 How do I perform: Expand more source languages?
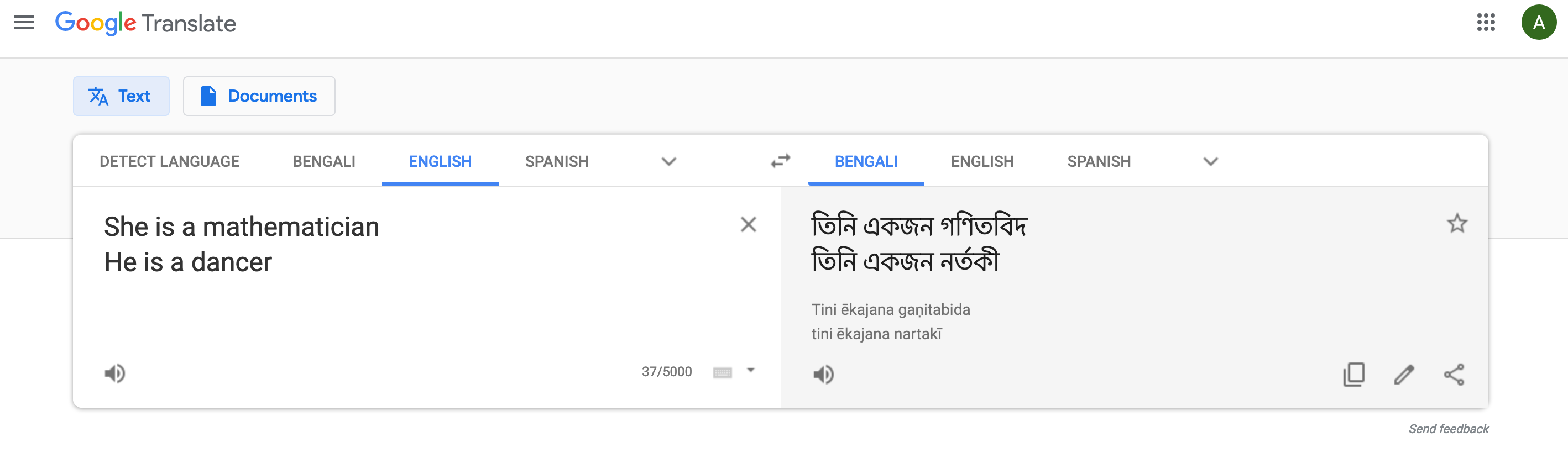[669, 161]
